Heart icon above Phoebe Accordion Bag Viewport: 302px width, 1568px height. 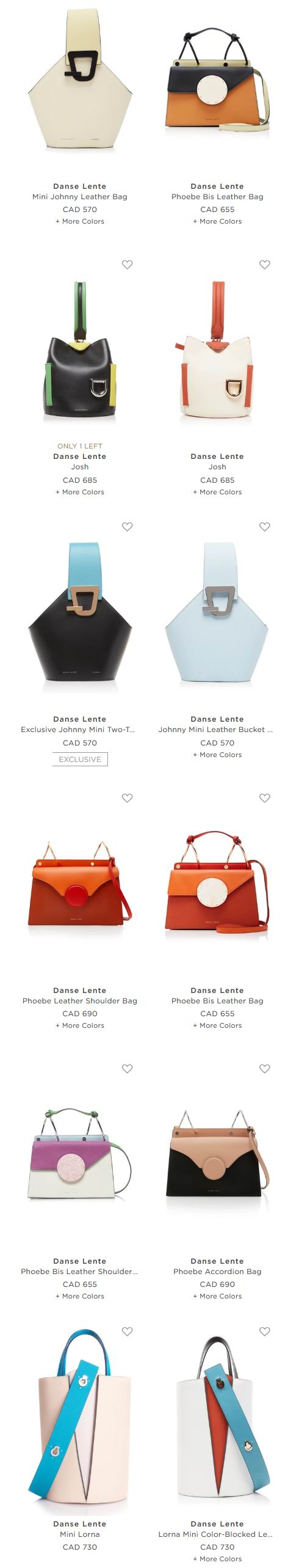pyautogui.click(x=265, y=1069)
